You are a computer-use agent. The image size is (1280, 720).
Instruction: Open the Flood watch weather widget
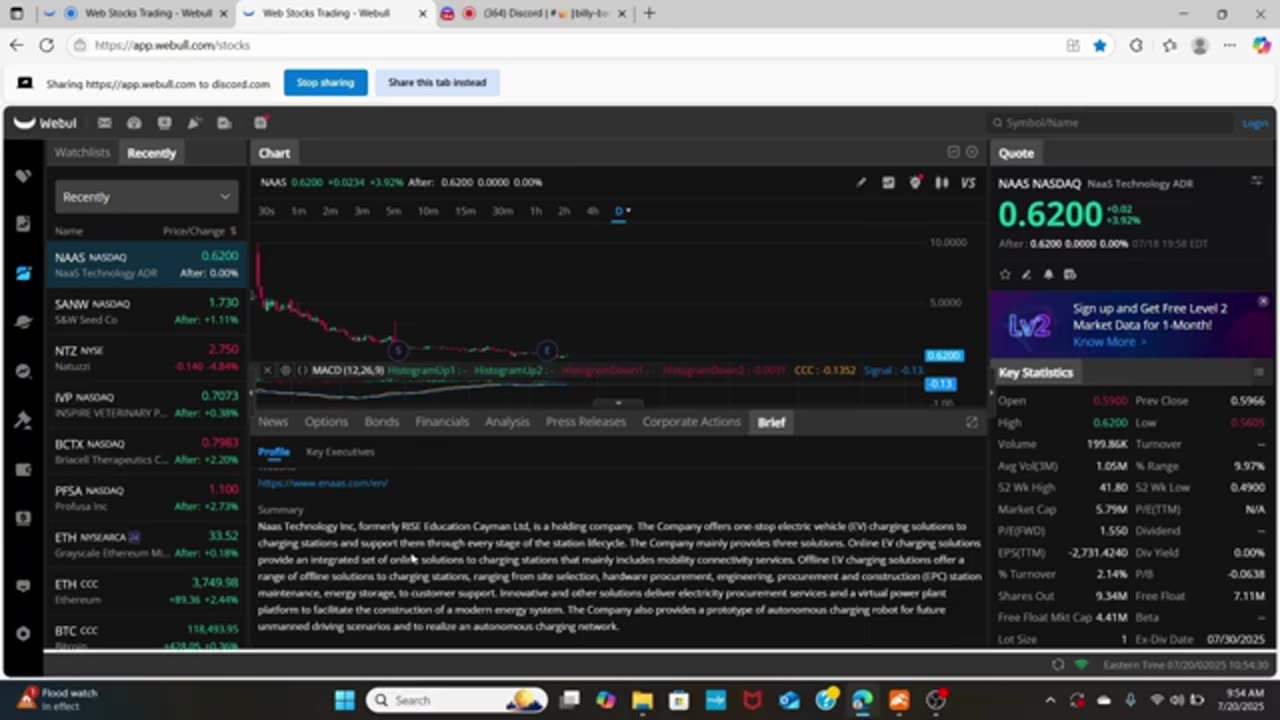pyautogui.click(x=58, y=699)
